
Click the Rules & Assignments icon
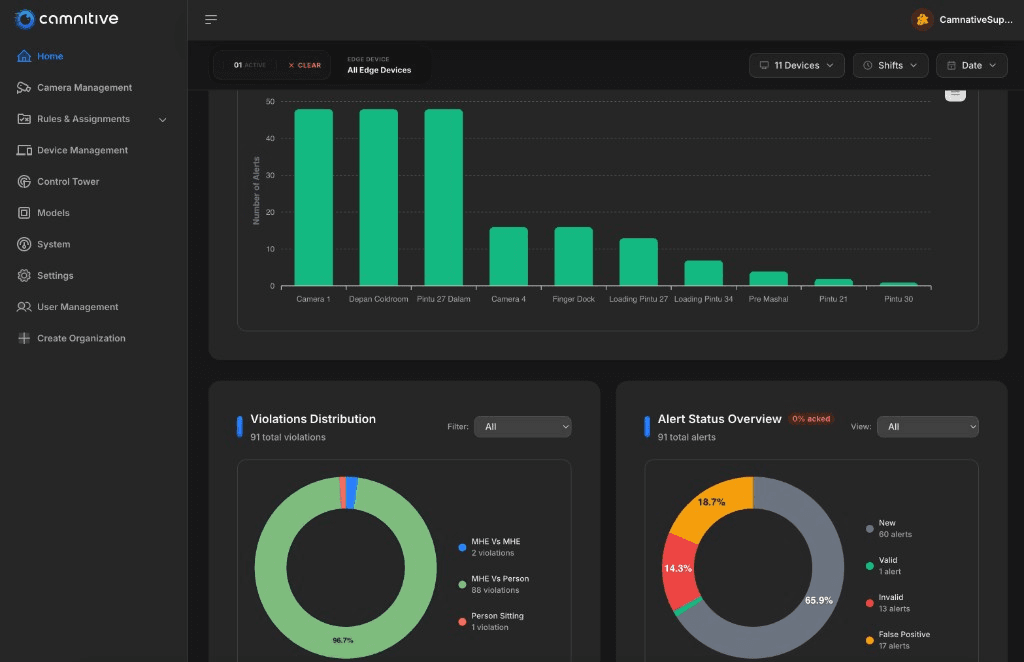(x=24, y=119)
